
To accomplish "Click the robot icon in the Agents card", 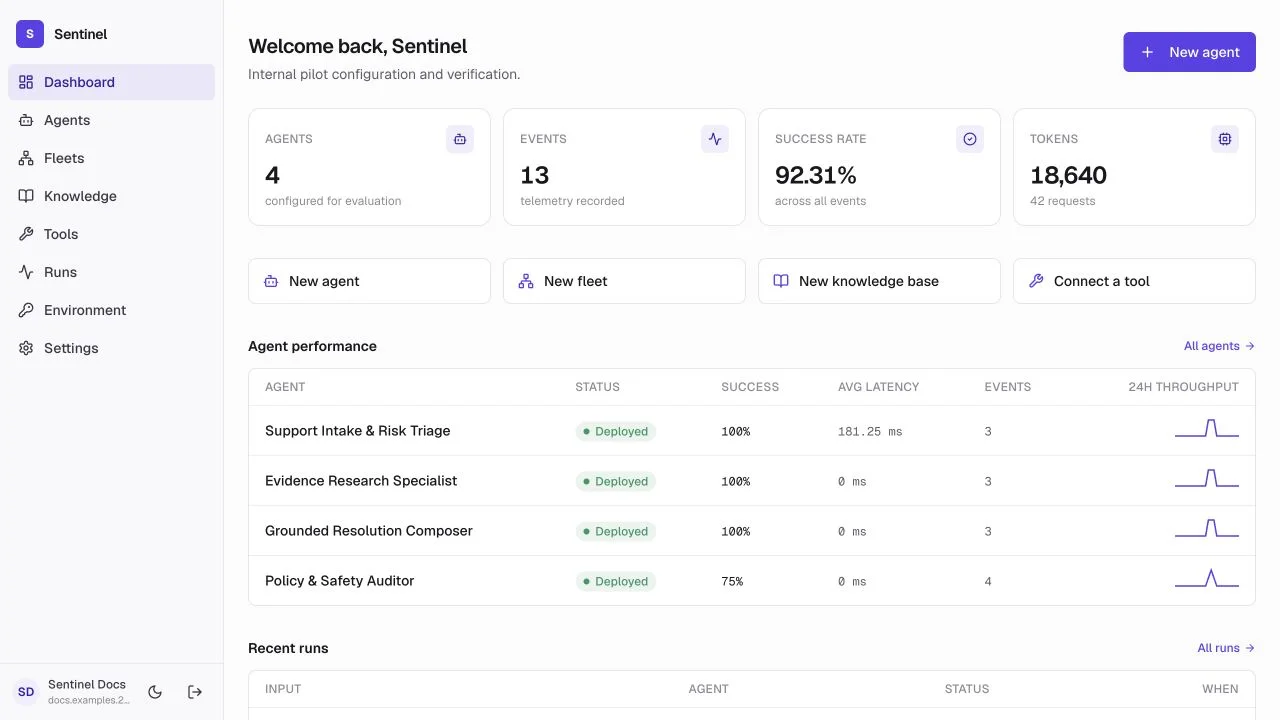I will (460, 139).
